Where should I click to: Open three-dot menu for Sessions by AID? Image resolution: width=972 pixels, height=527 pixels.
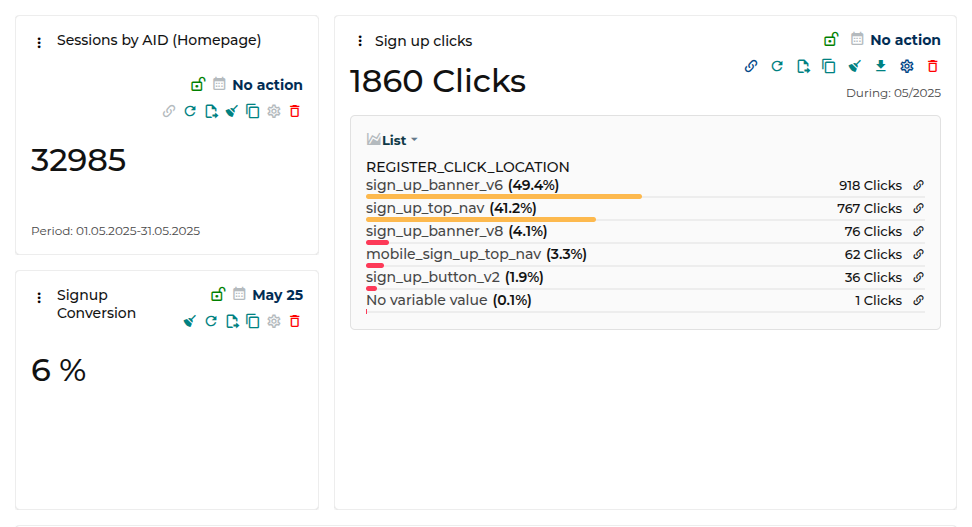[39, 42]
